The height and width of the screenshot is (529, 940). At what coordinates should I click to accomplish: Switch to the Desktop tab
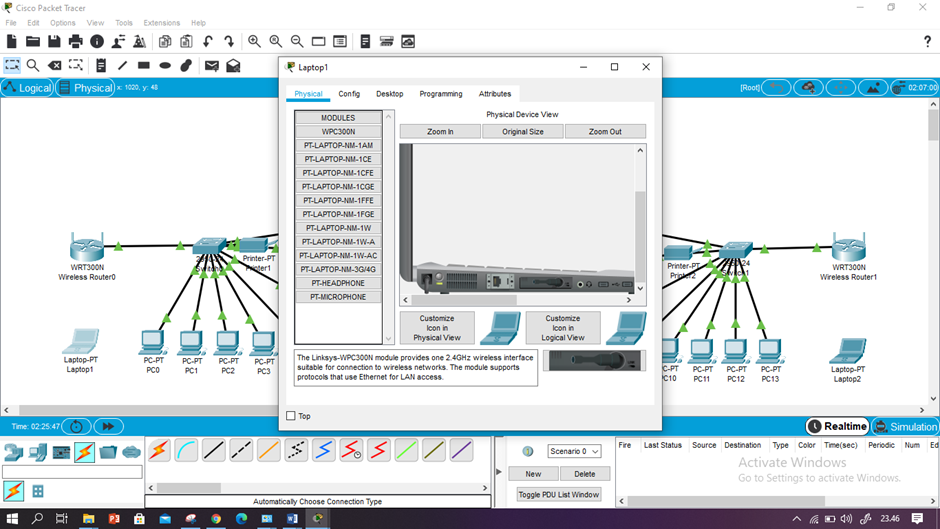click(390, 94)
